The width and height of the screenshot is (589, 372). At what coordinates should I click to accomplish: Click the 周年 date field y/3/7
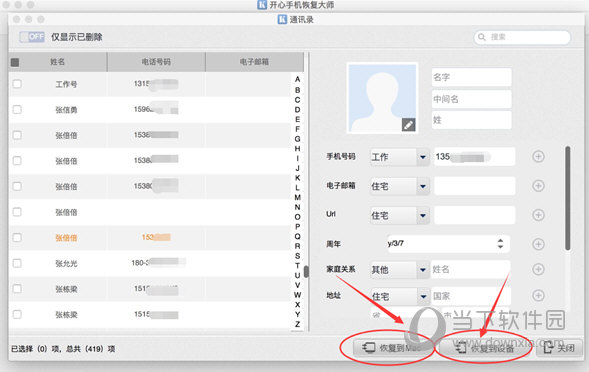pos(448,243)
